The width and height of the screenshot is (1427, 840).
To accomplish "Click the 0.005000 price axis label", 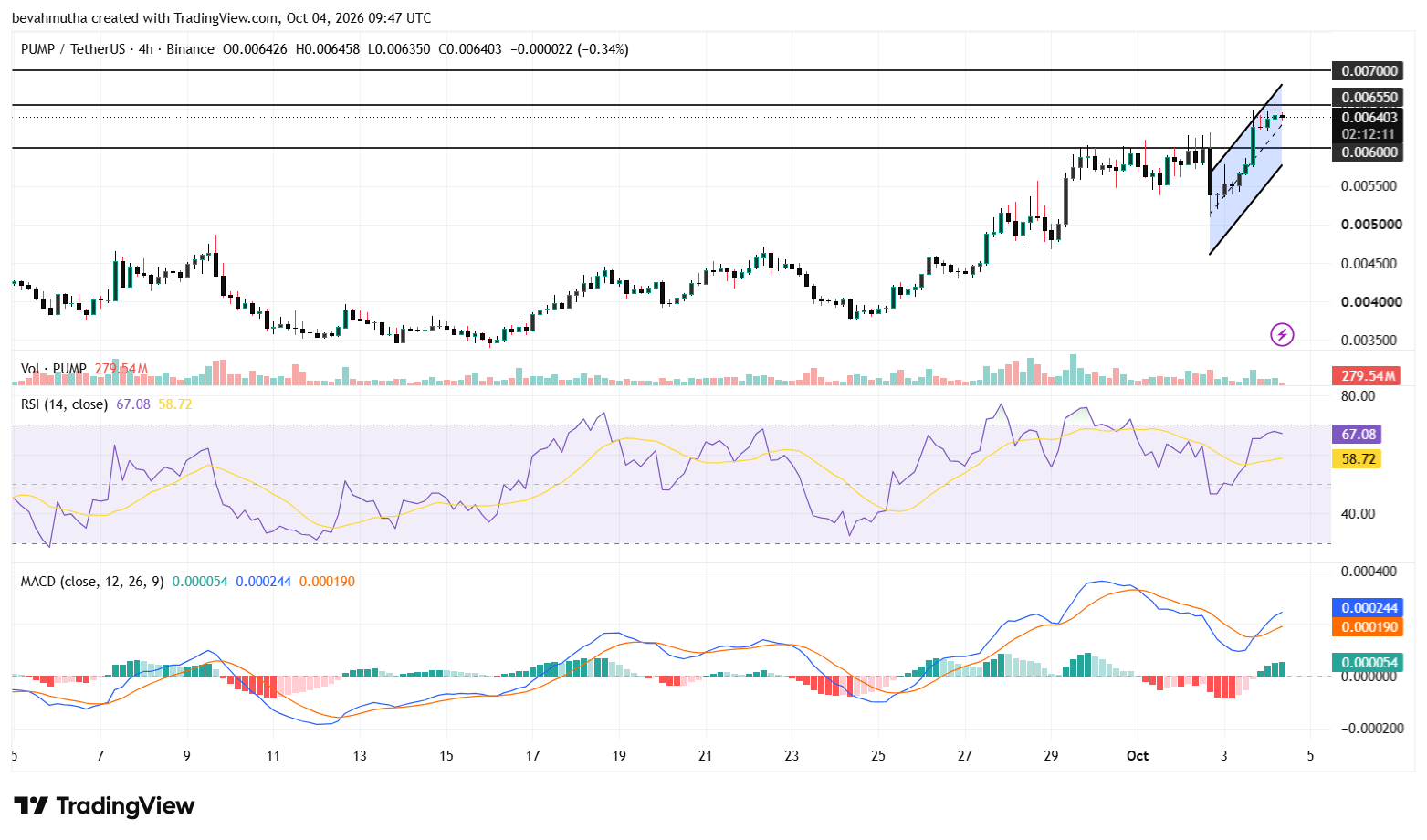I will (x=1369, y=225).
